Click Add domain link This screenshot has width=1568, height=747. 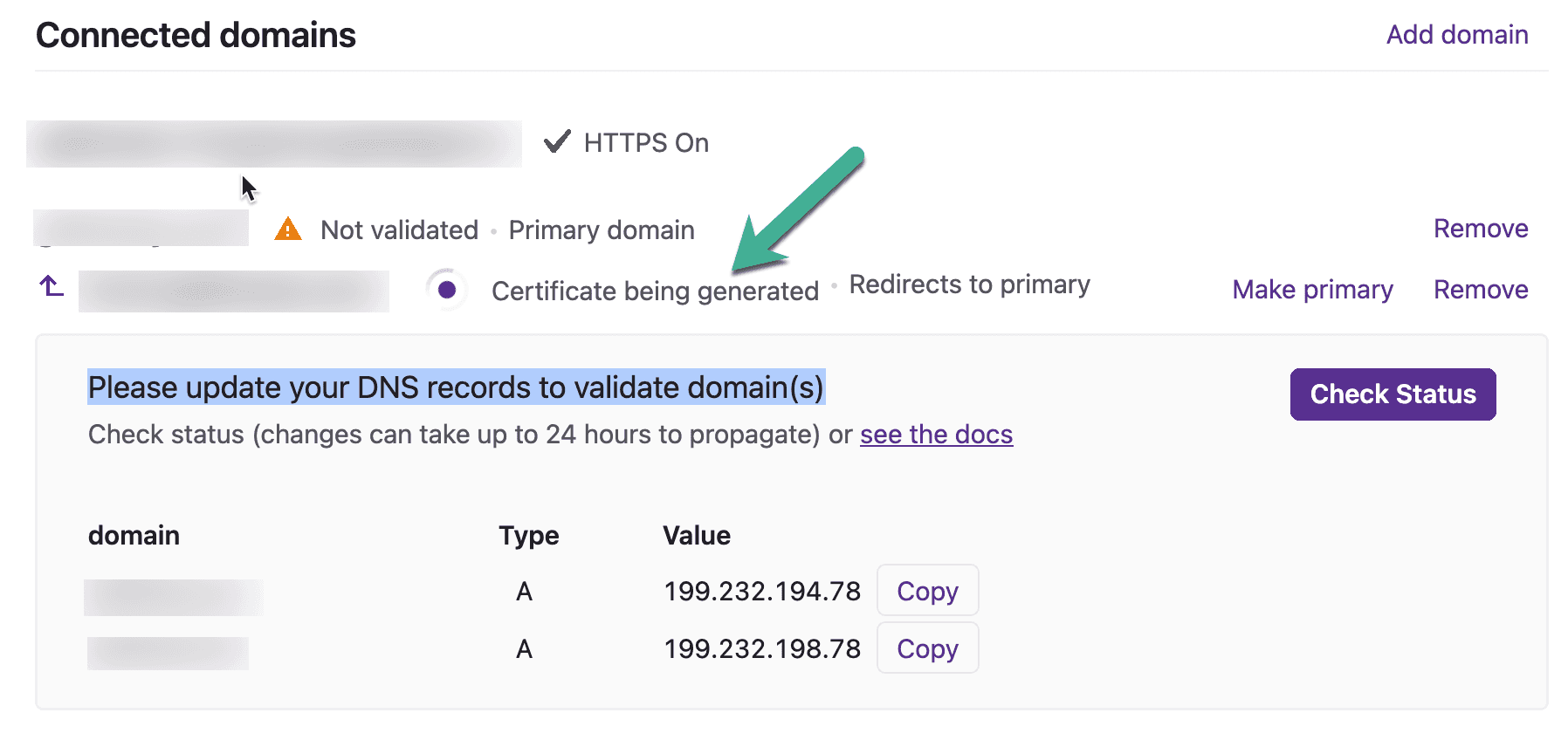[x=1456, y=35]
